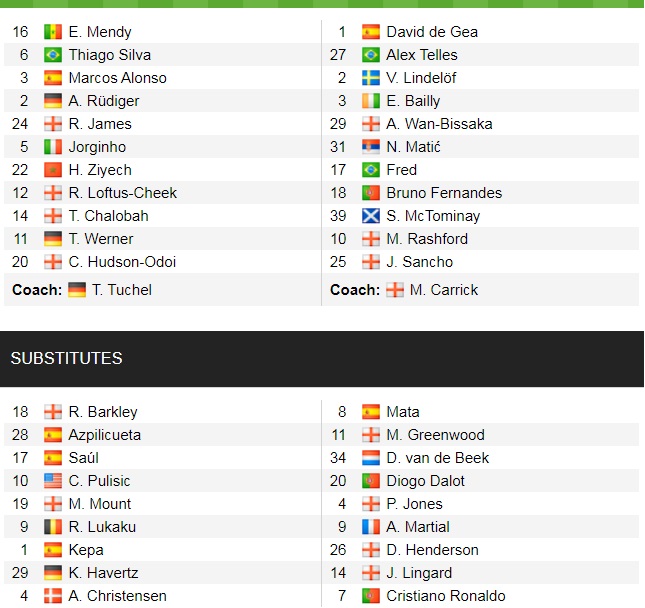Open R. Loftus-Cheek player link
645x608 pixels.
(x=123, y=193)
